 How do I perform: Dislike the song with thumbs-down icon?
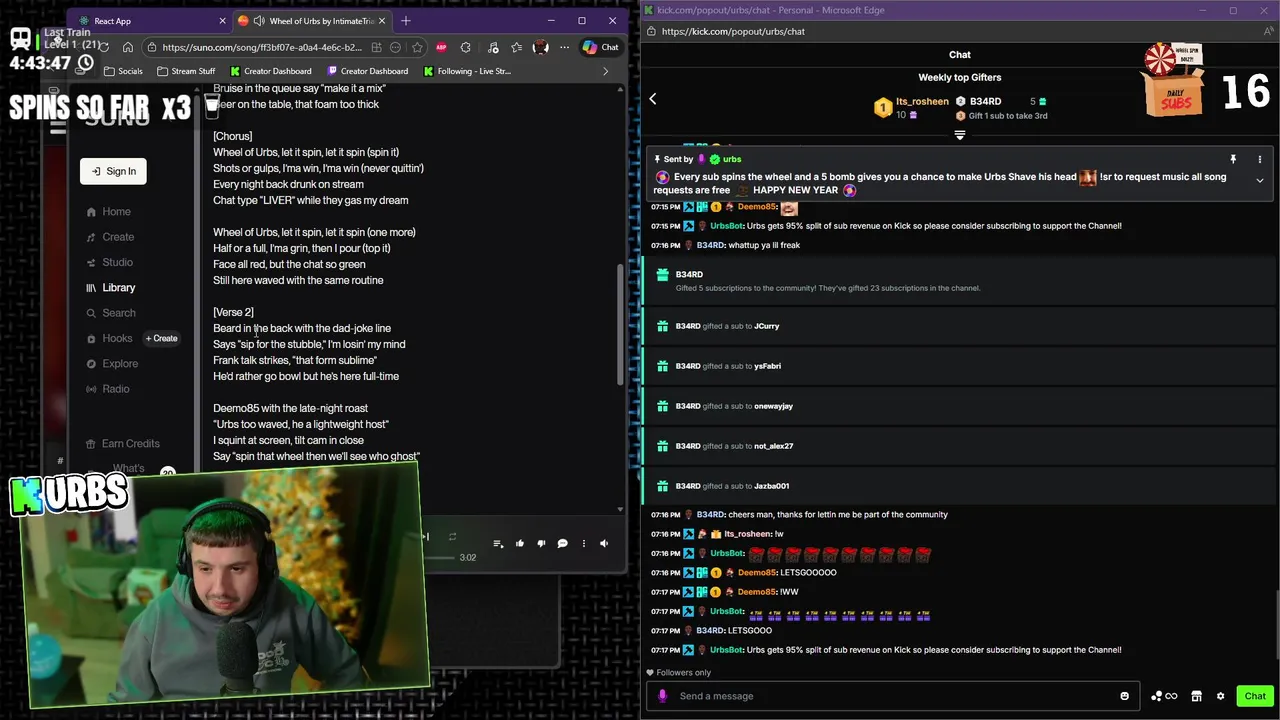541,543
